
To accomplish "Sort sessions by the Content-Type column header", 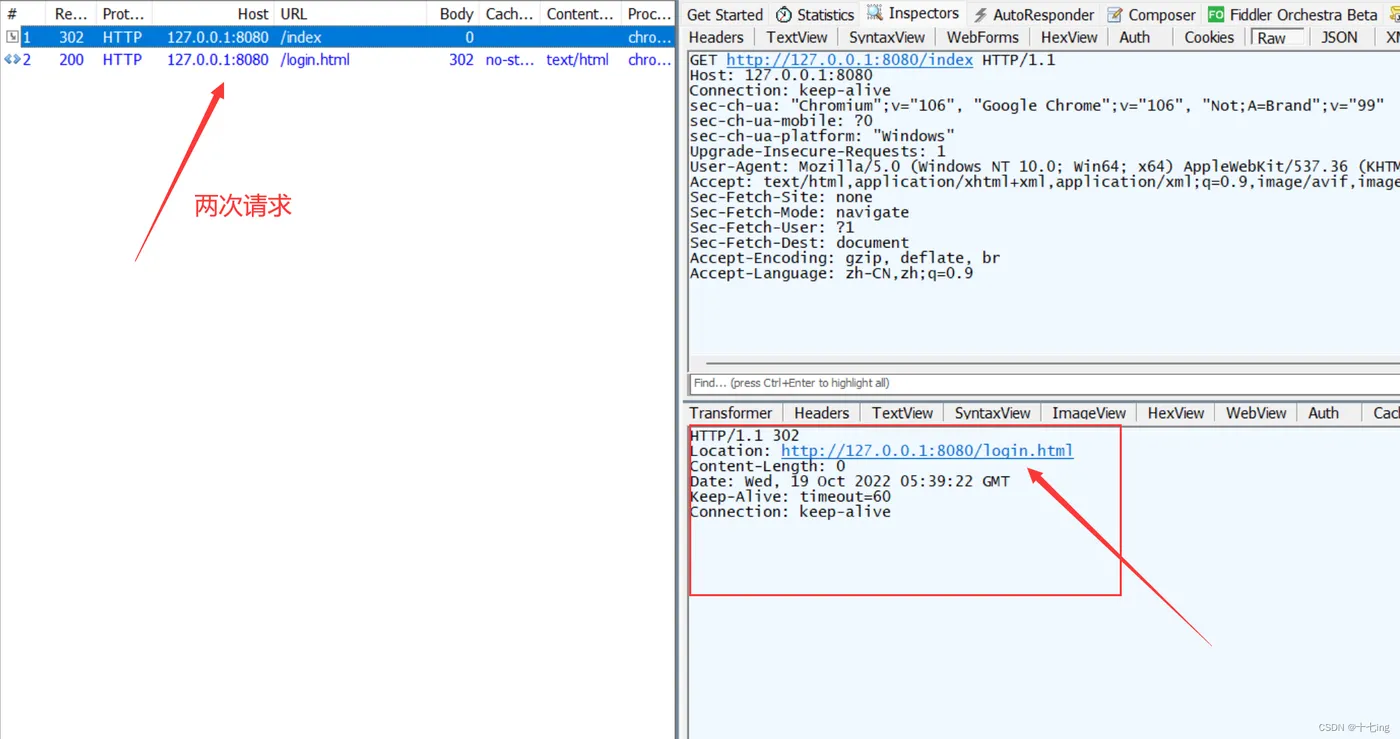I will click(x=580, y=14).
